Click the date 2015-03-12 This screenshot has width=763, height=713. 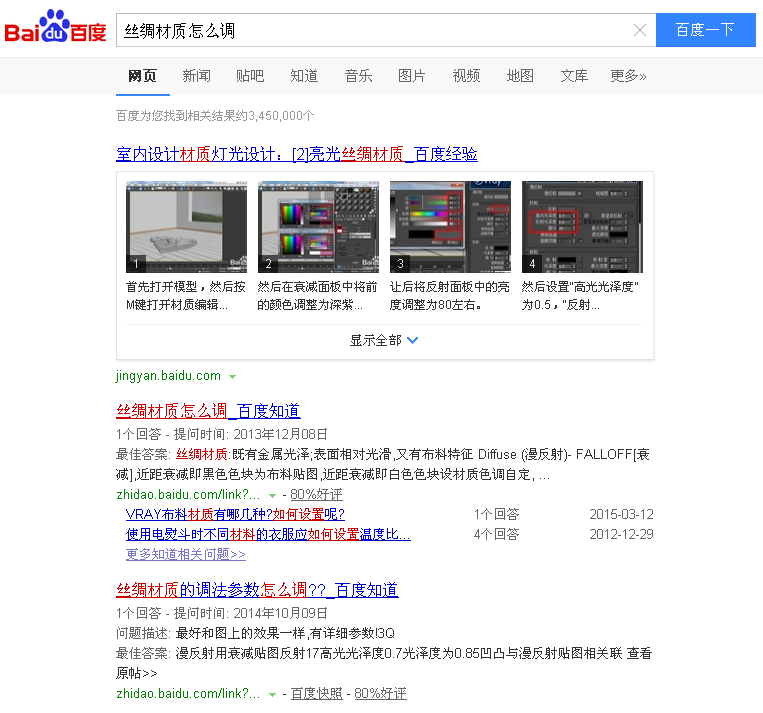pos(621,514)
